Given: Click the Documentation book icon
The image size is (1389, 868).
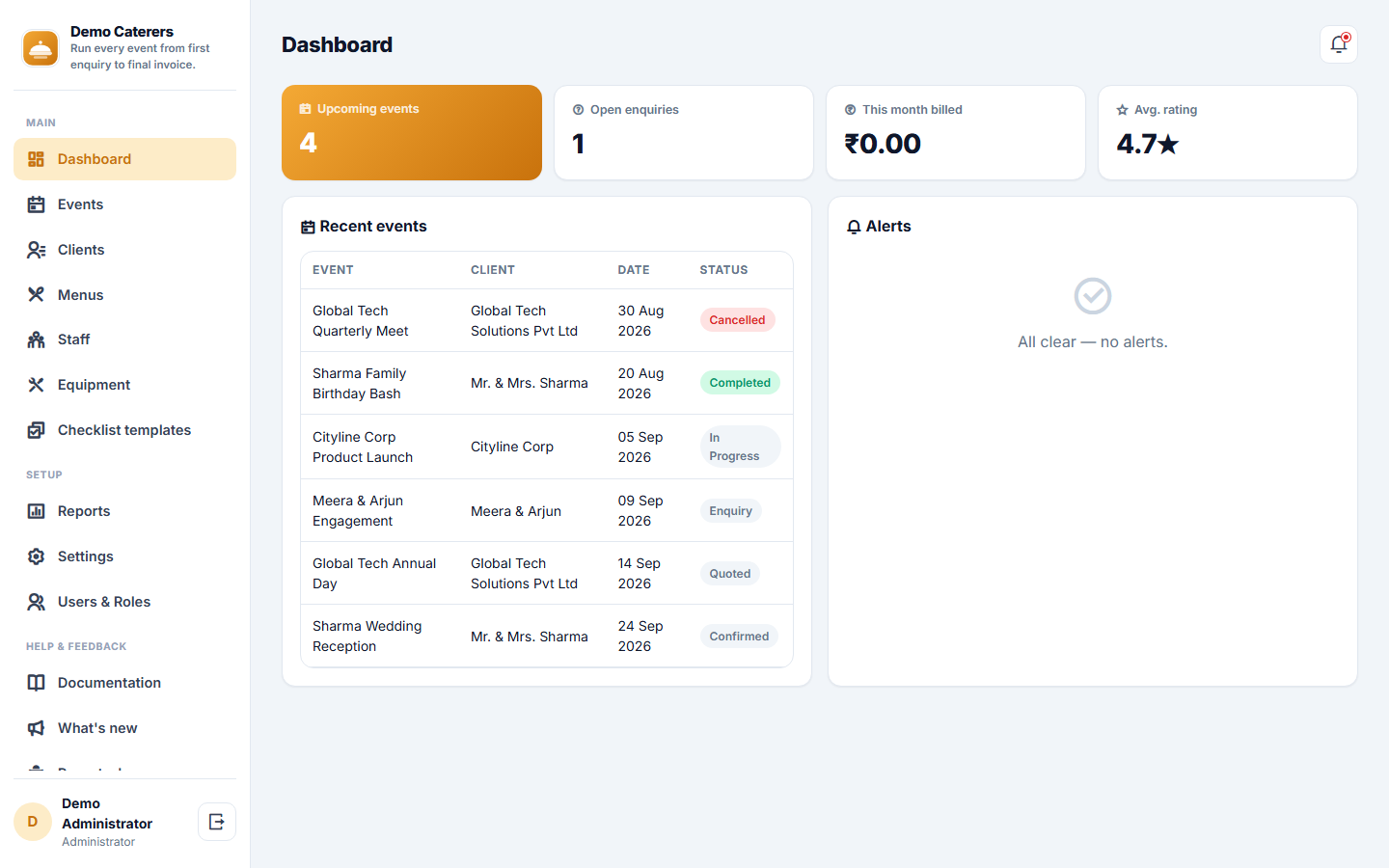Looking at the screenshot, I should point(36,683).
